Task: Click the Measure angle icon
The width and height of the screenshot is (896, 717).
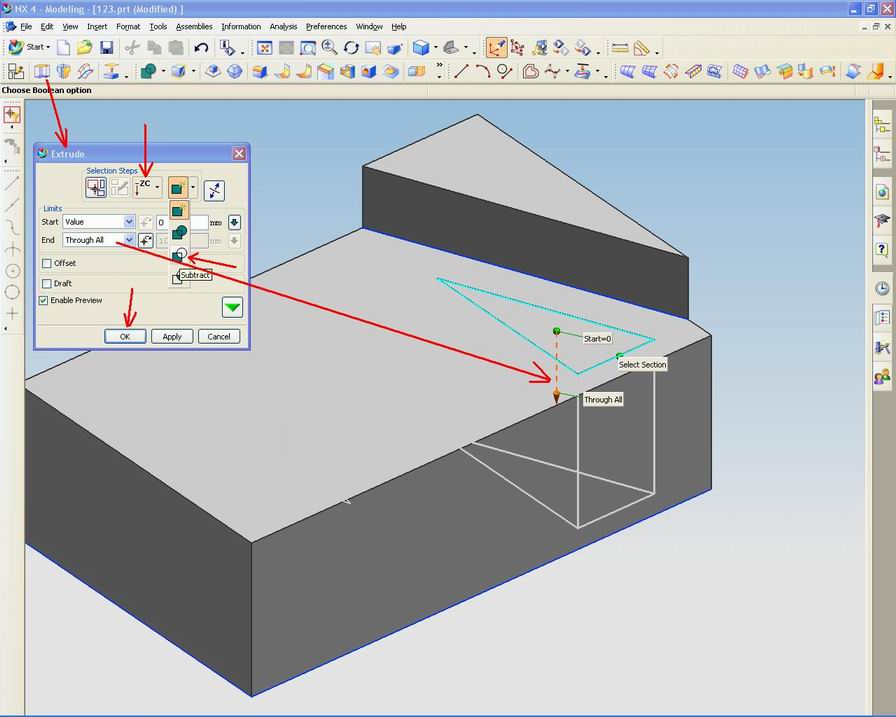Action: point(642,47)
